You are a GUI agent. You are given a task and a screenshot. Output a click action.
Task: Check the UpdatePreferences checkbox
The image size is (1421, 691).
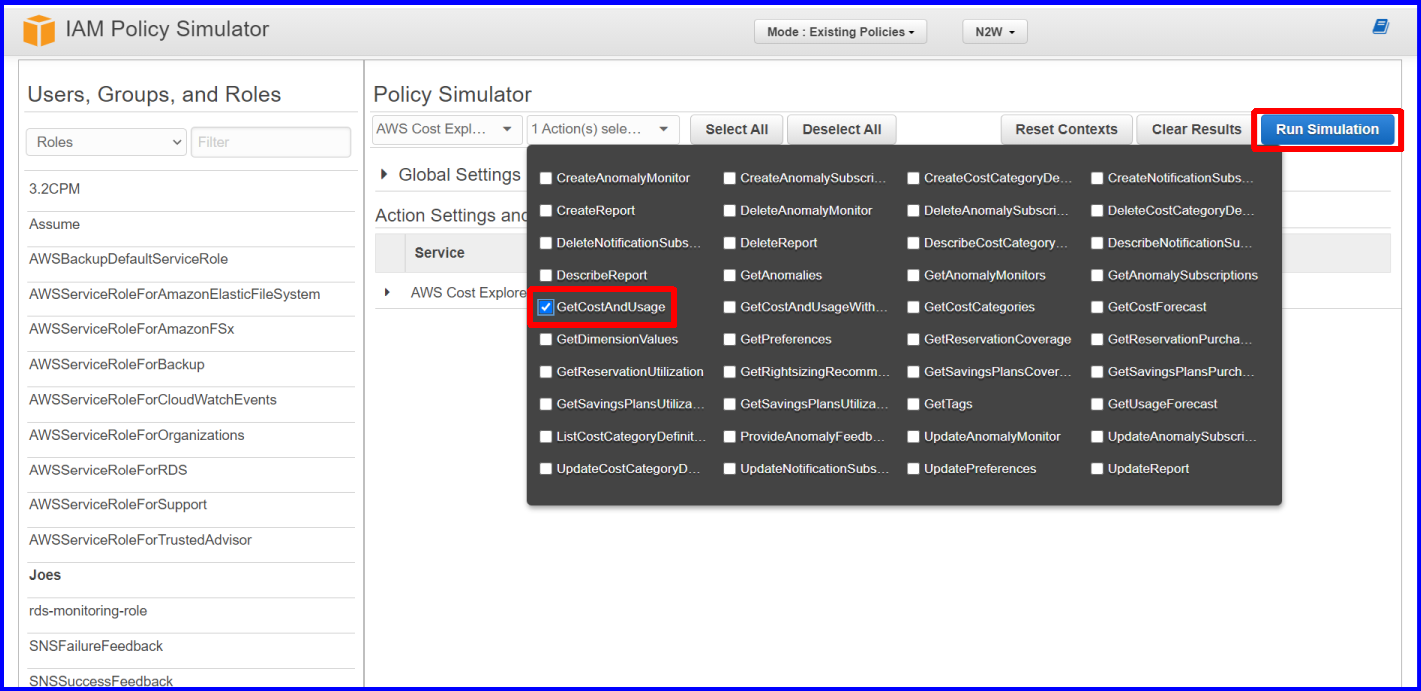coord(914,469)
